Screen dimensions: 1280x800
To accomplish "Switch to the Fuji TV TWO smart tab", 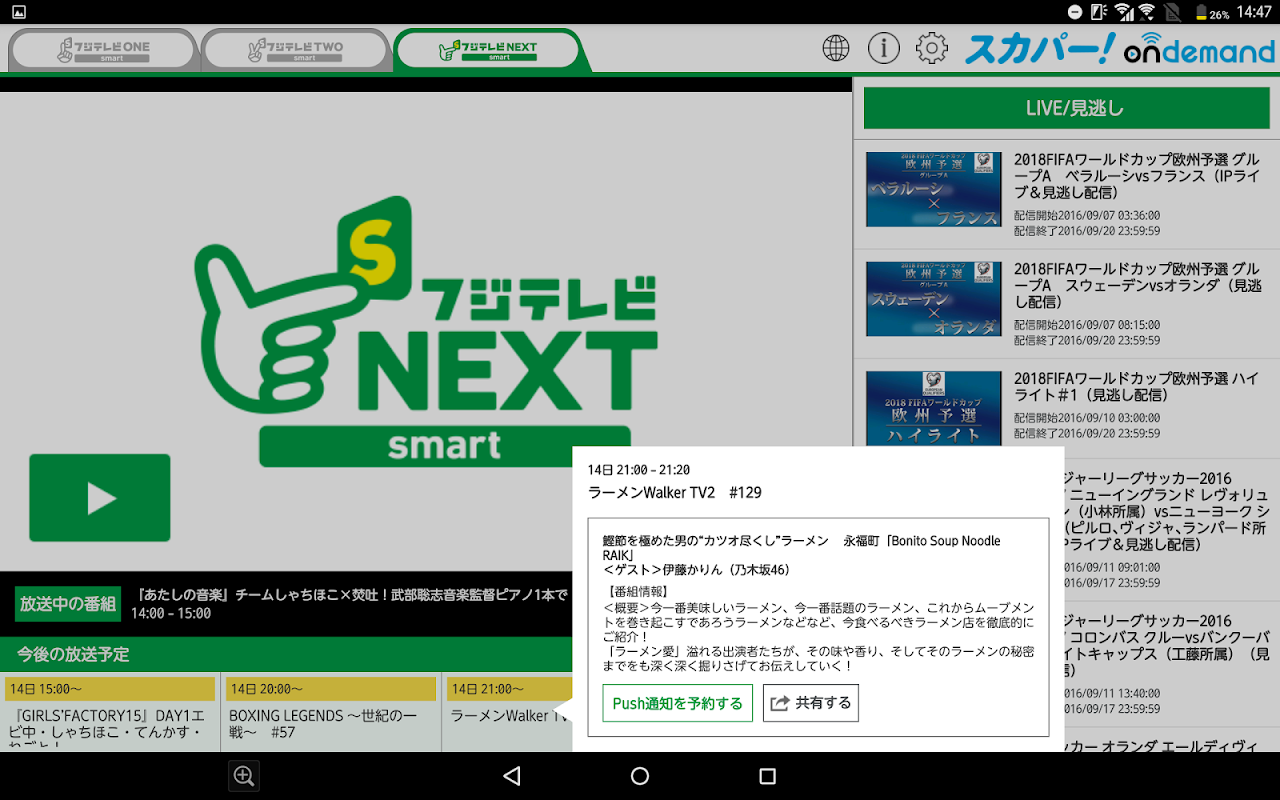I will click(x=295, y=50).
